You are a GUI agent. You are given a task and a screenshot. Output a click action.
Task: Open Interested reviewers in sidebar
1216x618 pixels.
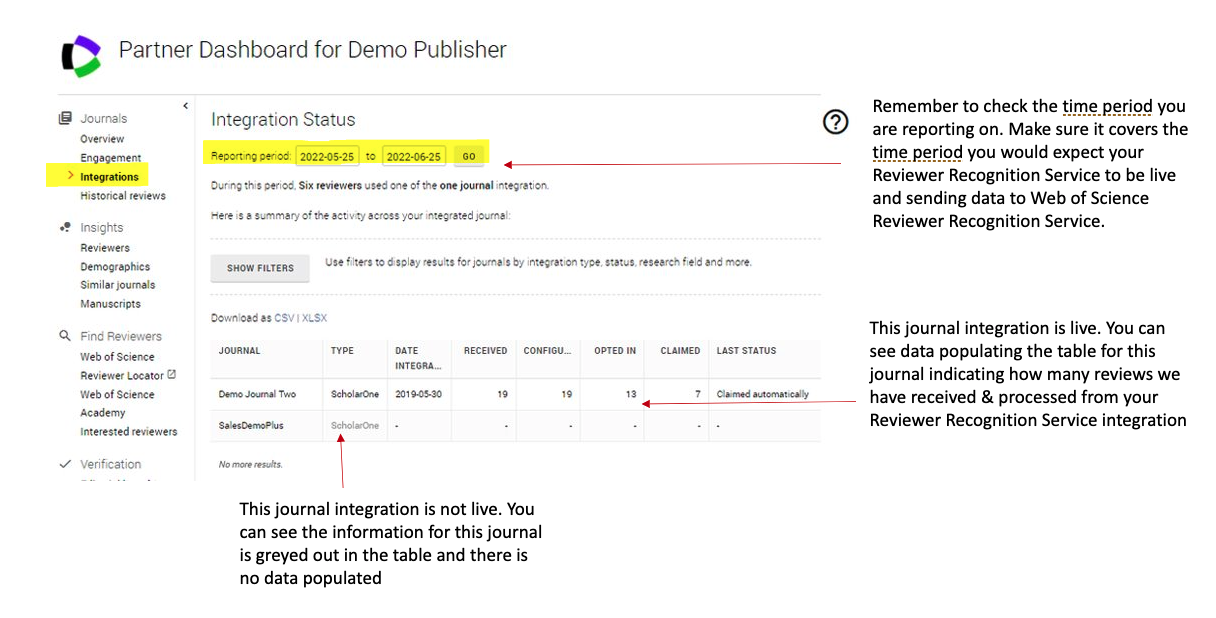point(129,432)
